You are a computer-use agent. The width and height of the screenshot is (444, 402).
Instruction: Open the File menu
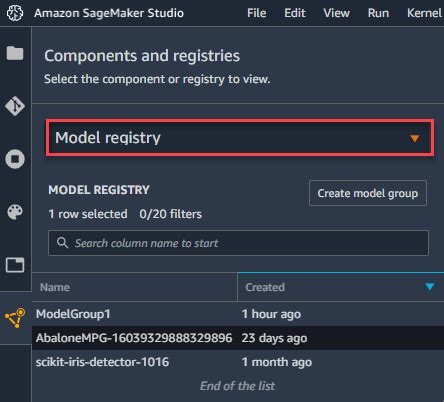point(257,13)
